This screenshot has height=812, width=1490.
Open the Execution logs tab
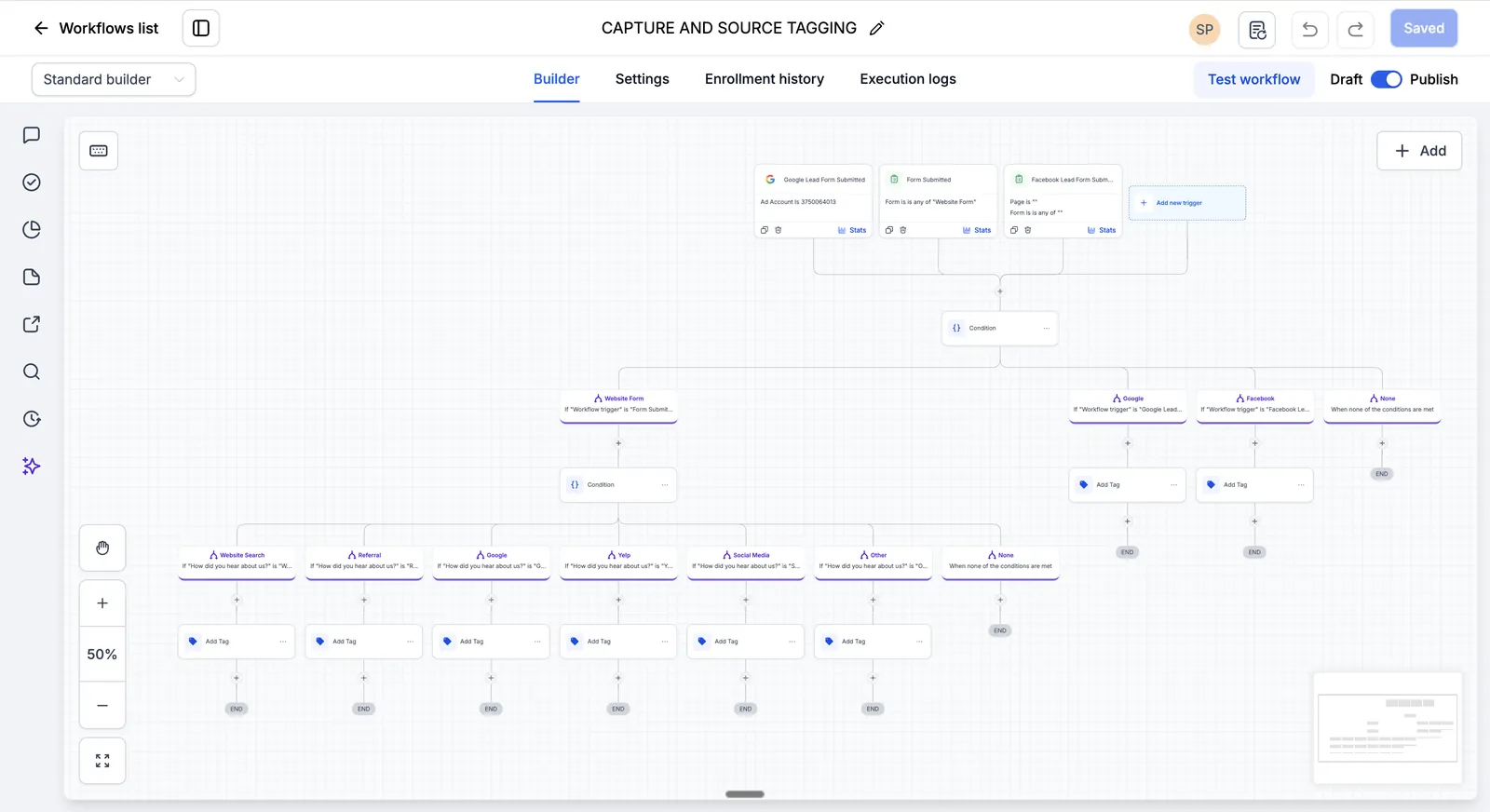(908, 79)
